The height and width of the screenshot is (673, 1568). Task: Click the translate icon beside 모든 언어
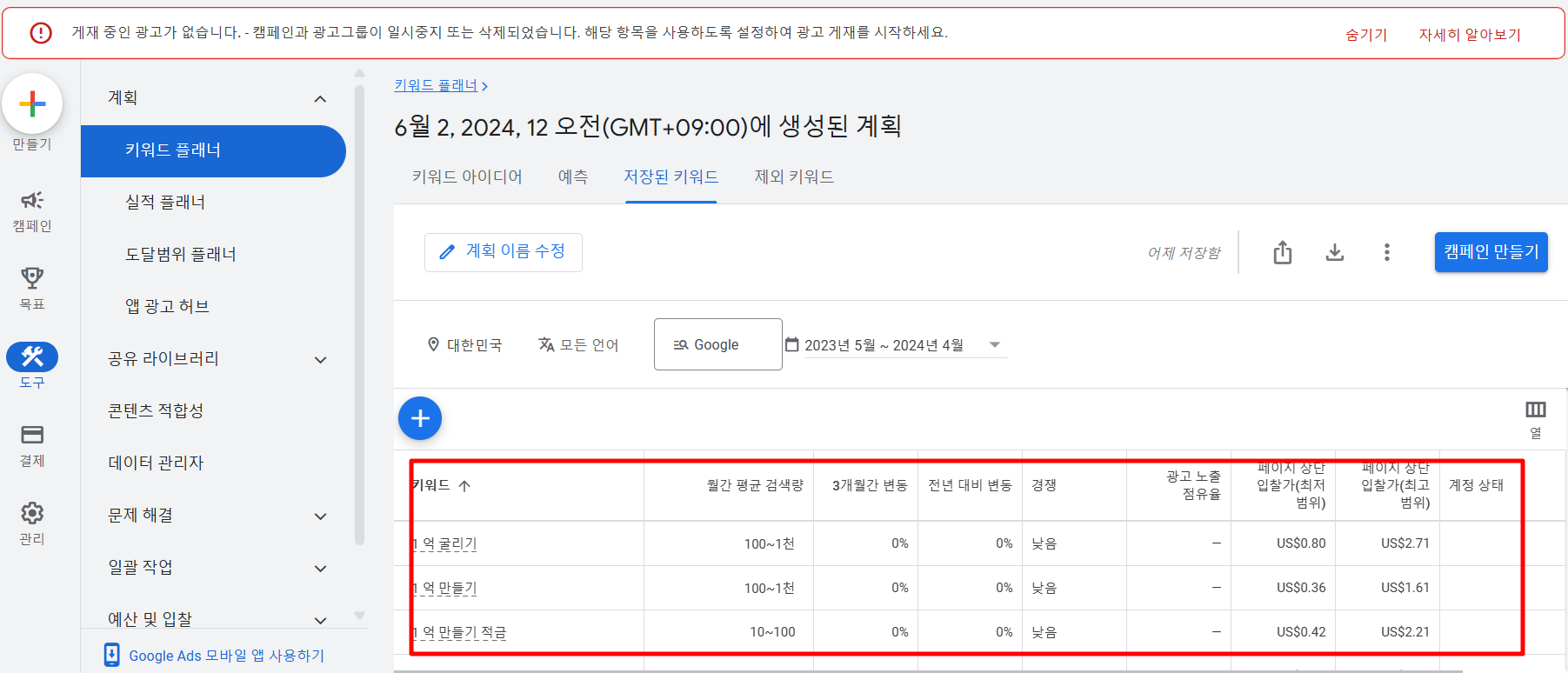(546, 344)
